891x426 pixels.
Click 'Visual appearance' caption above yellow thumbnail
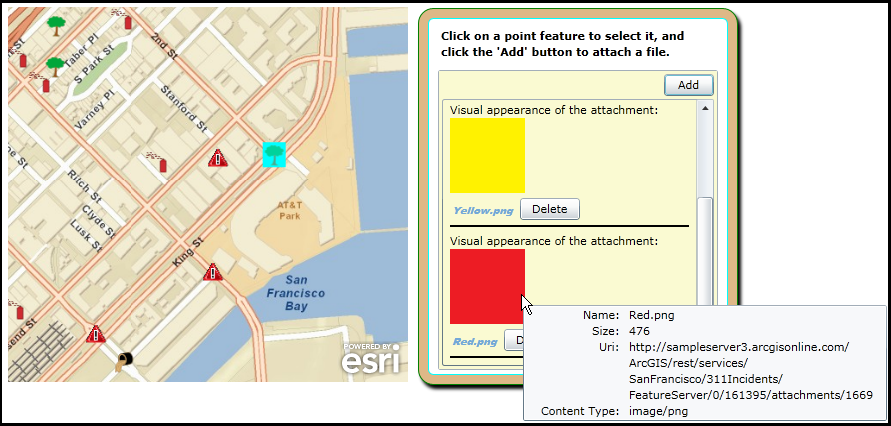[x=554, y=110]
